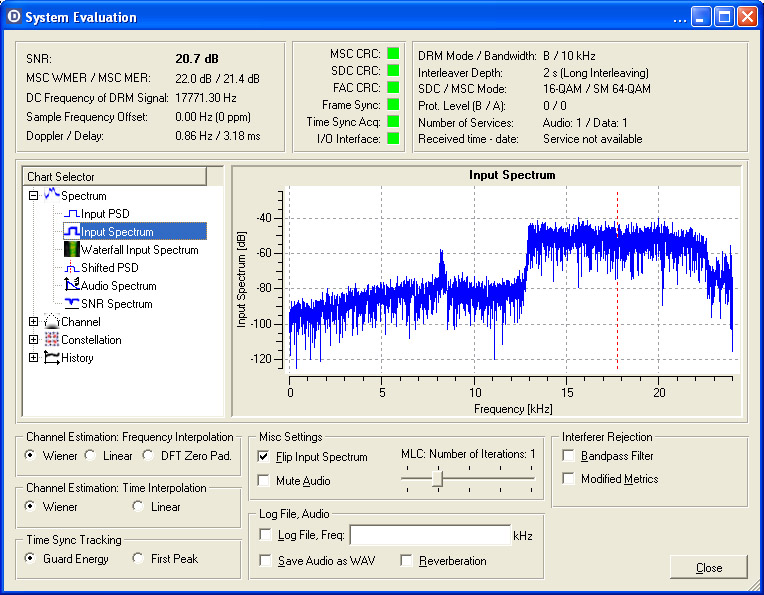764x595 pixels.
Task: Click the MSC CRC green status indicator
Action: [393, 53]
